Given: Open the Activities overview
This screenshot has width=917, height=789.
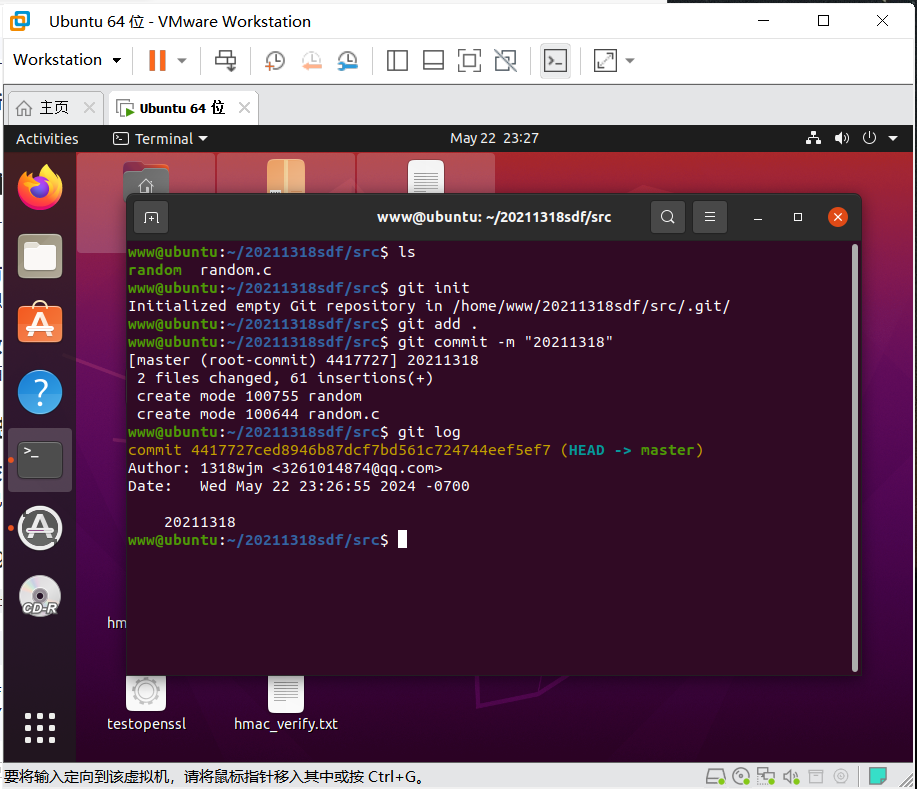Looking at the screenshot, I should click(47, 139).
